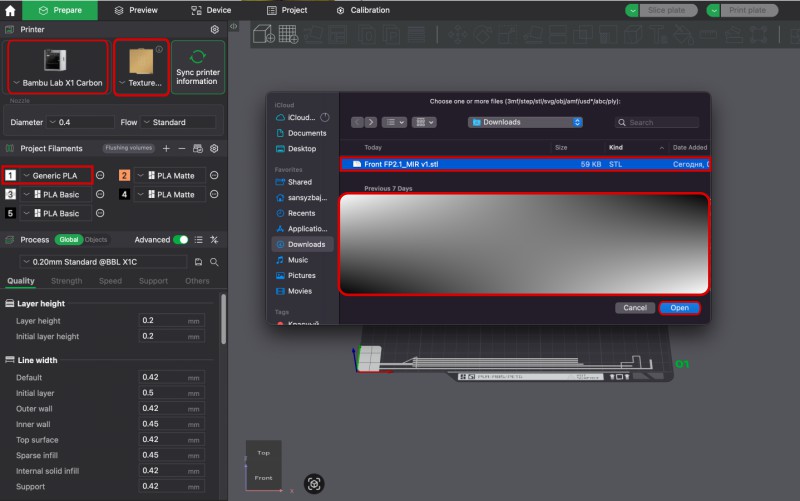Collapse sidebar panel arrow icon

tap(234, 26)
